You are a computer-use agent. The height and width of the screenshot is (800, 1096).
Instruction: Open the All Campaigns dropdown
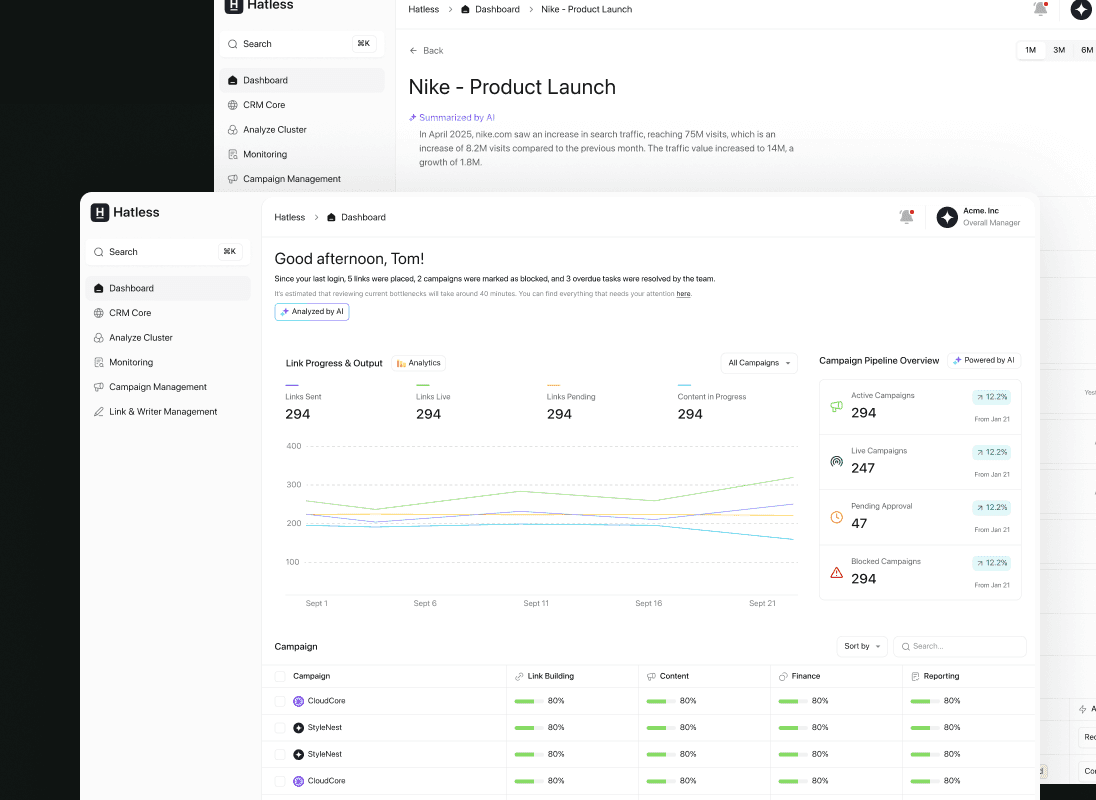pyautogui.click(x=759, y=363)
